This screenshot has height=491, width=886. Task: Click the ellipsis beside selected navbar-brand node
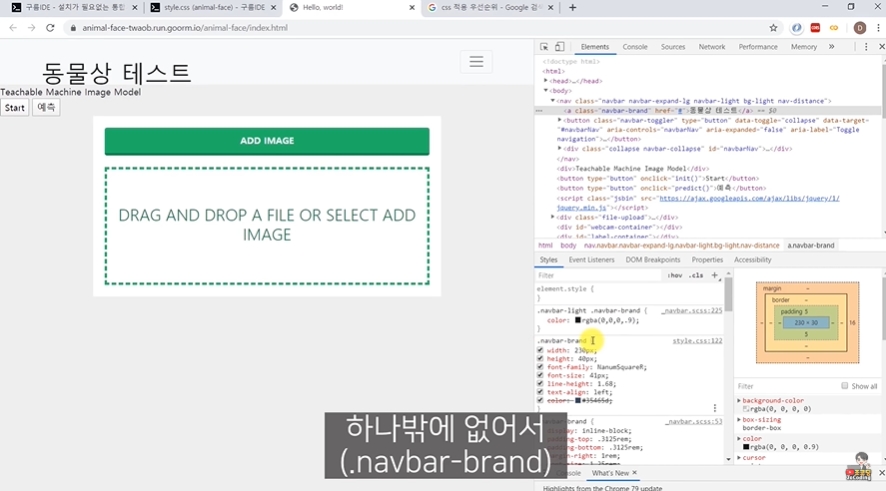pos(539,111)
